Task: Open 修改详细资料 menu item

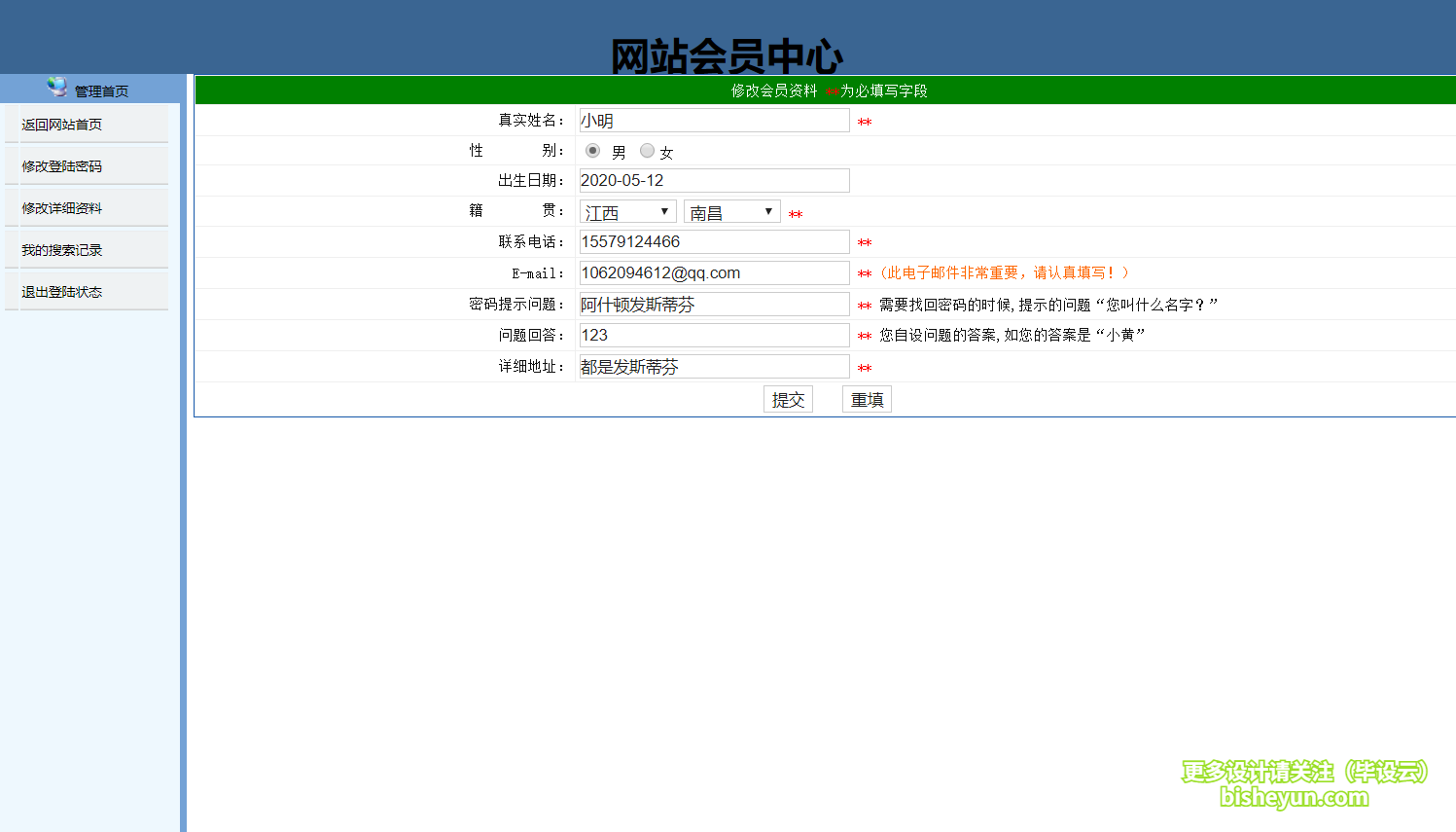Action: (62, 208)
